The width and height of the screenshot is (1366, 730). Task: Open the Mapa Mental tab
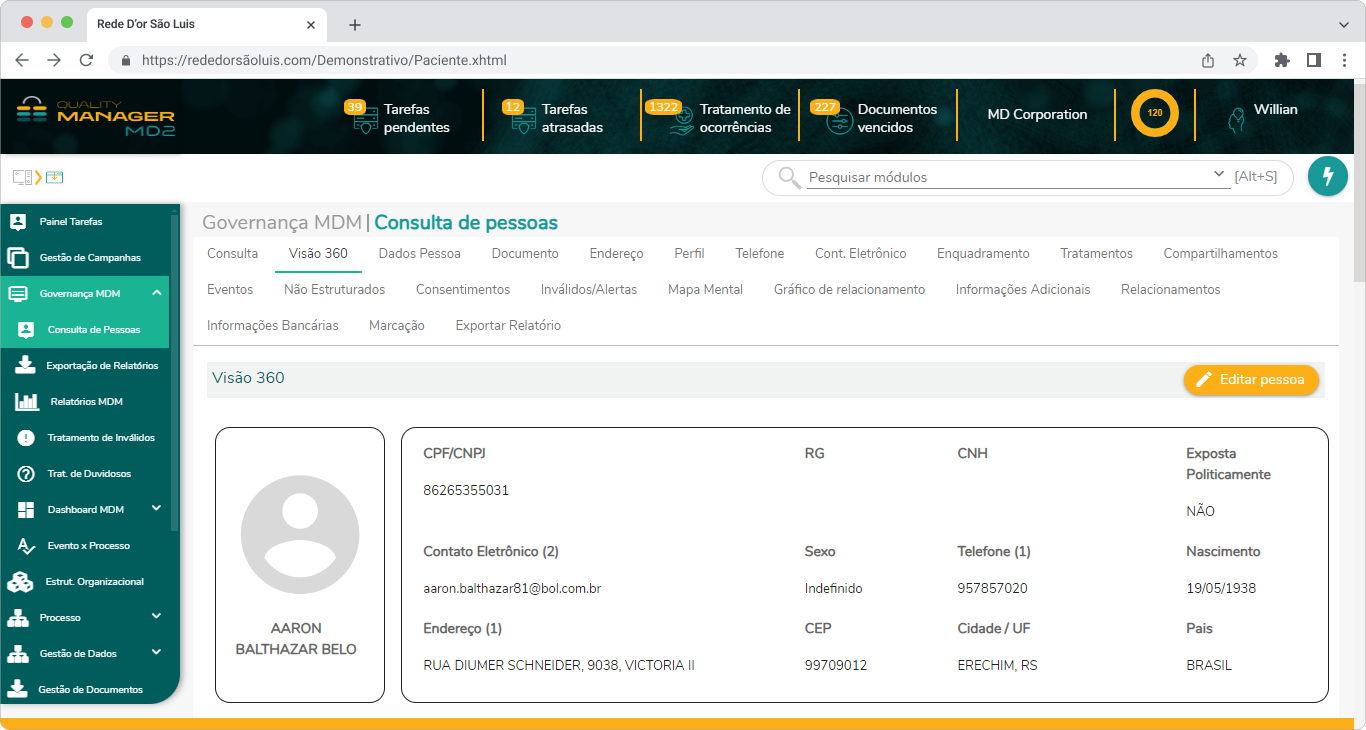[704, 289]
